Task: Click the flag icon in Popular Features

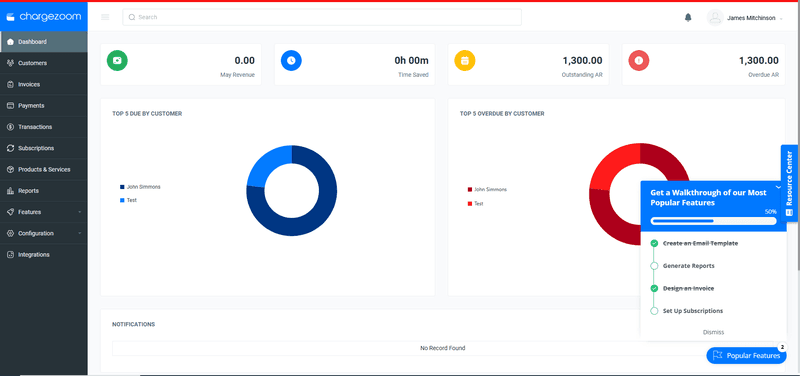Action: tap(717, 356)
